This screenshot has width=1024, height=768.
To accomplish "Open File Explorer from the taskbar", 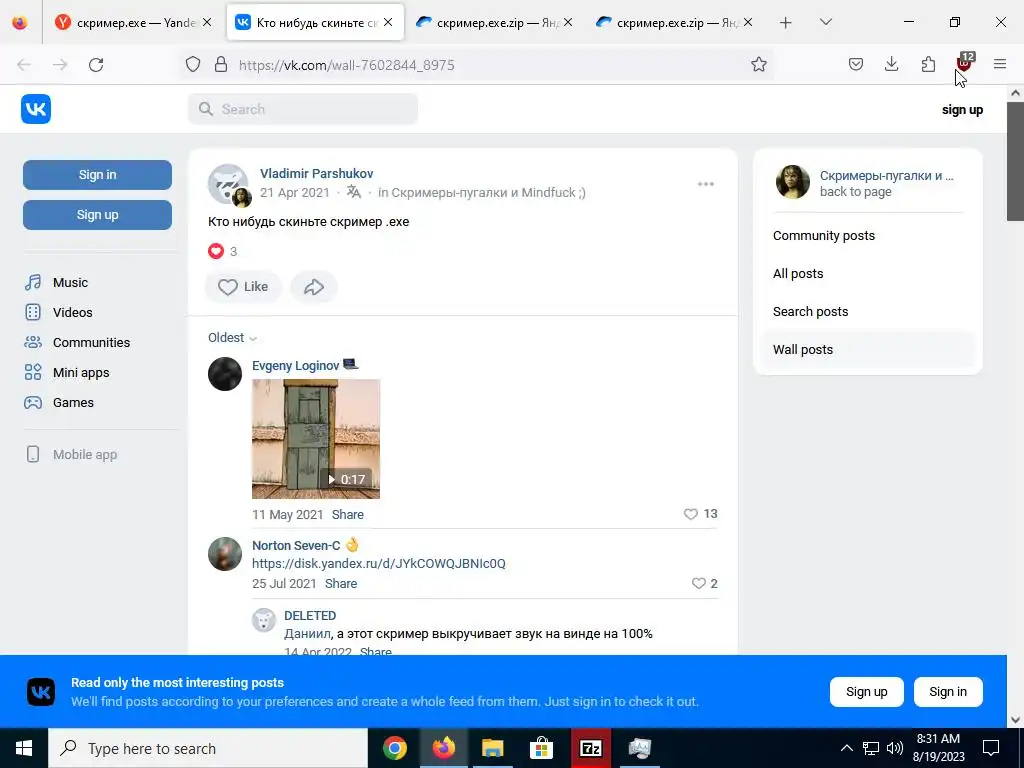I will tap(493, 748).
